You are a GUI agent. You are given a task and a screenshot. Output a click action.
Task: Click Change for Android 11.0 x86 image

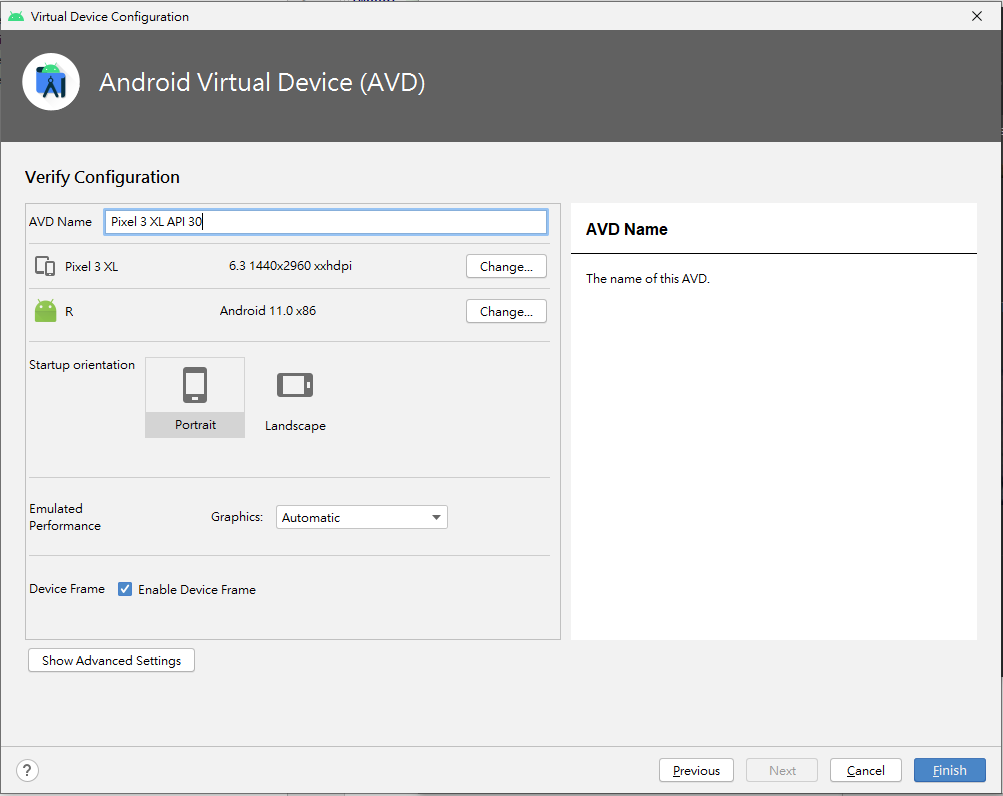pos(506,311)
